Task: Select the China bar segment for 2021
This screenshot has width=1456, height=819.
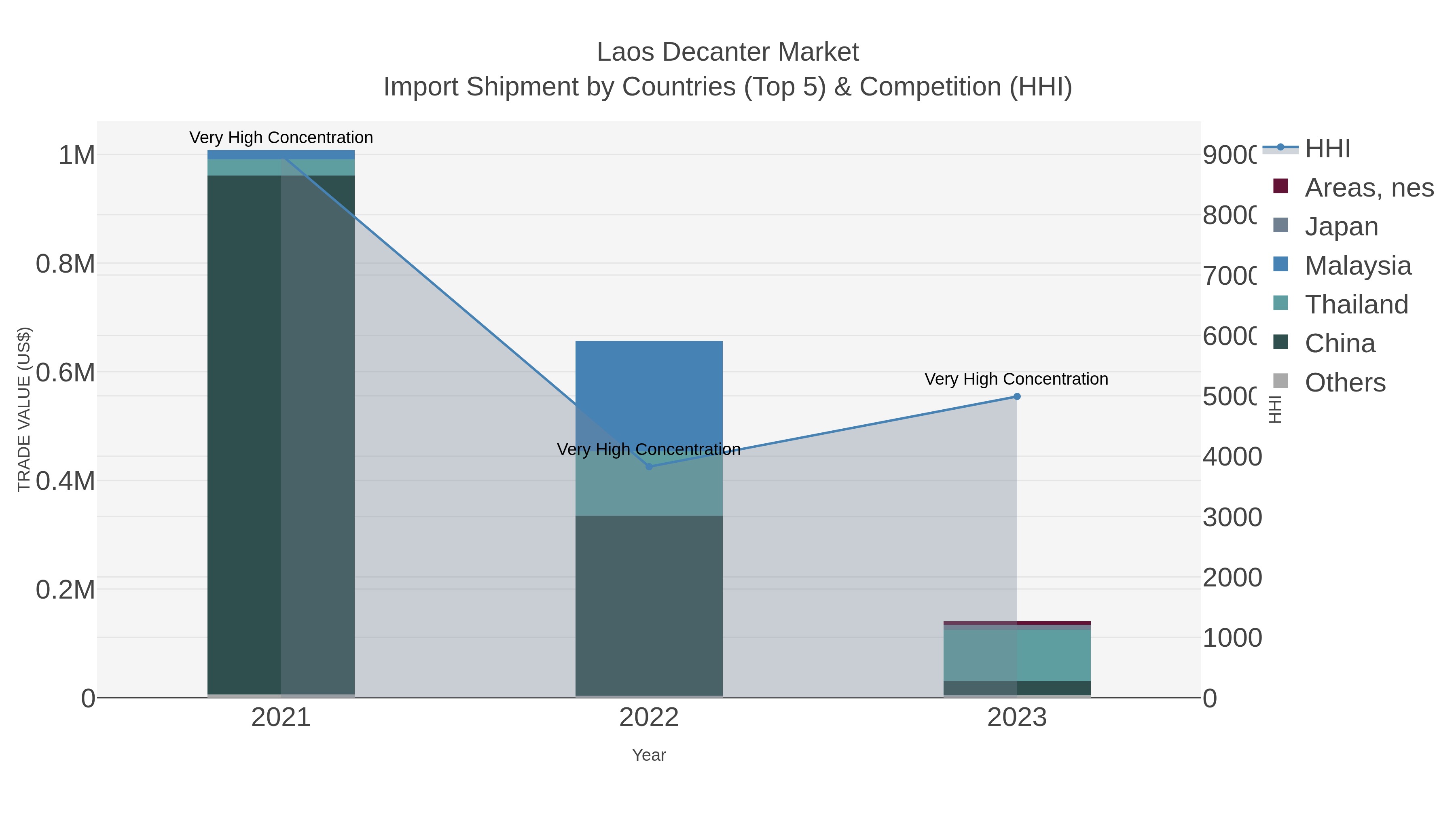Action: tap(281, 435)
